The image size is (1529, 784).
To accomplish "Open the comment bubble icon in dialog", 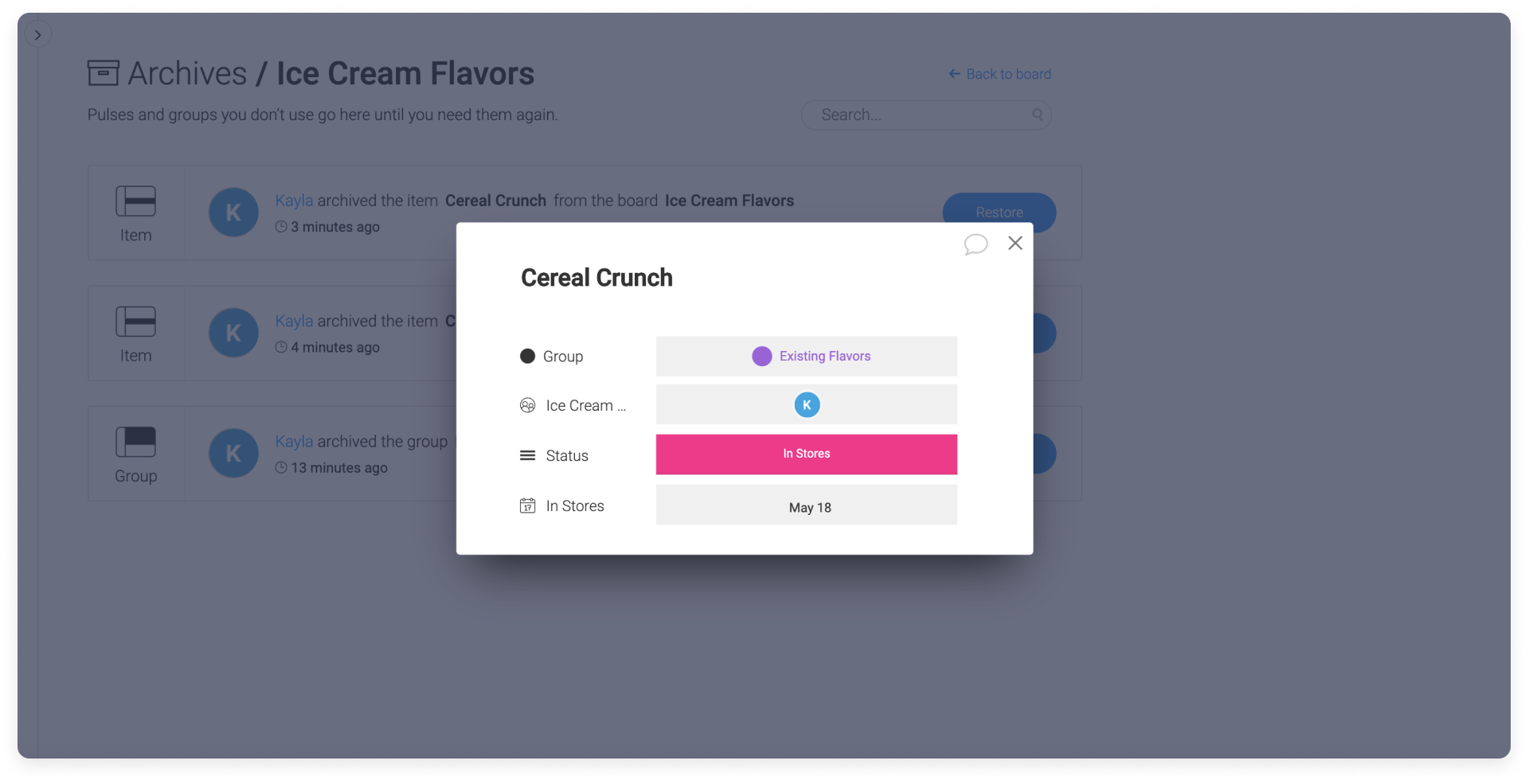I will [x=976, y=244].
